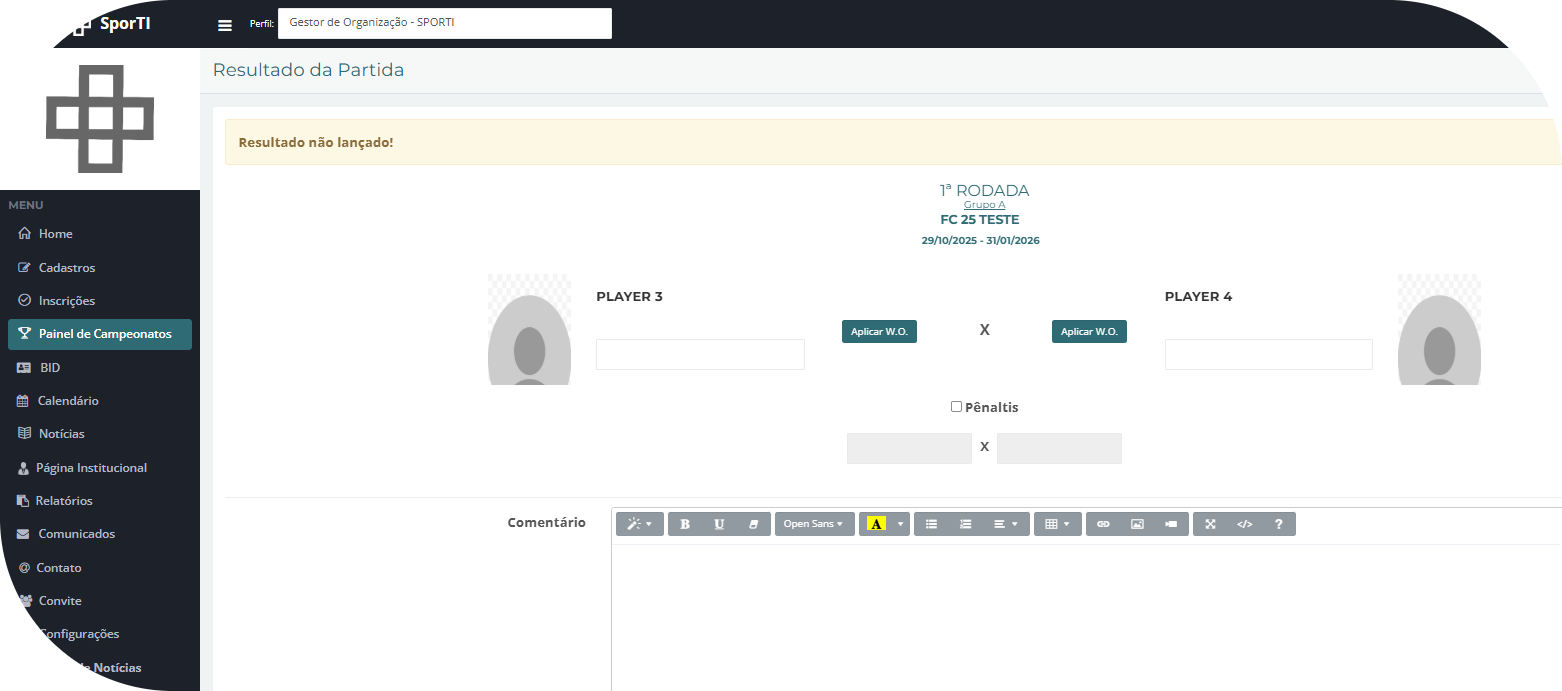Screen dimensions: 1562x691
Task: Go to Relatórios in the sidebar
Action: 64,501
